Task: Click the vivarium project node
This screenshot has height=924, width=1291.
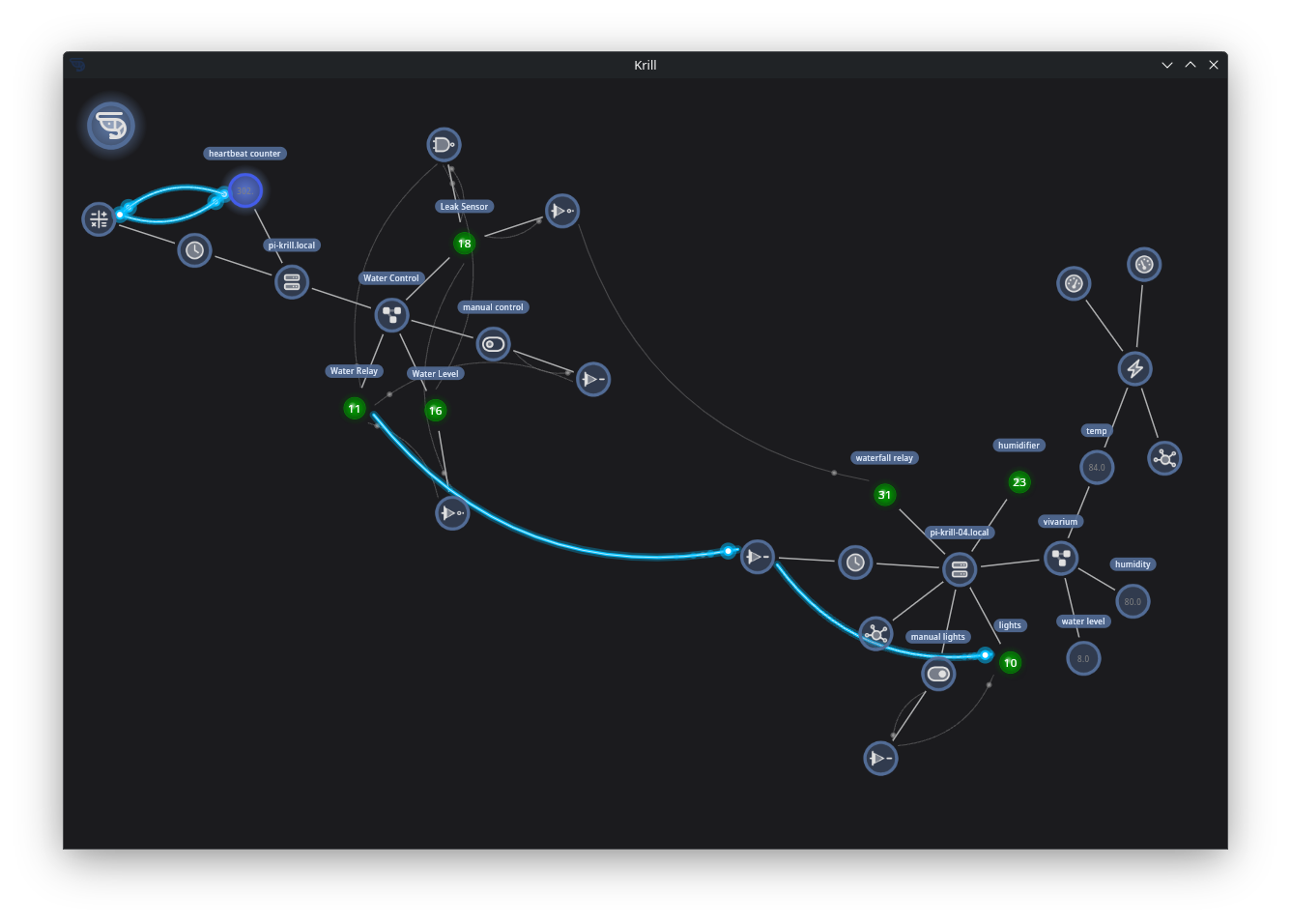Action: tap(1061, 558)
